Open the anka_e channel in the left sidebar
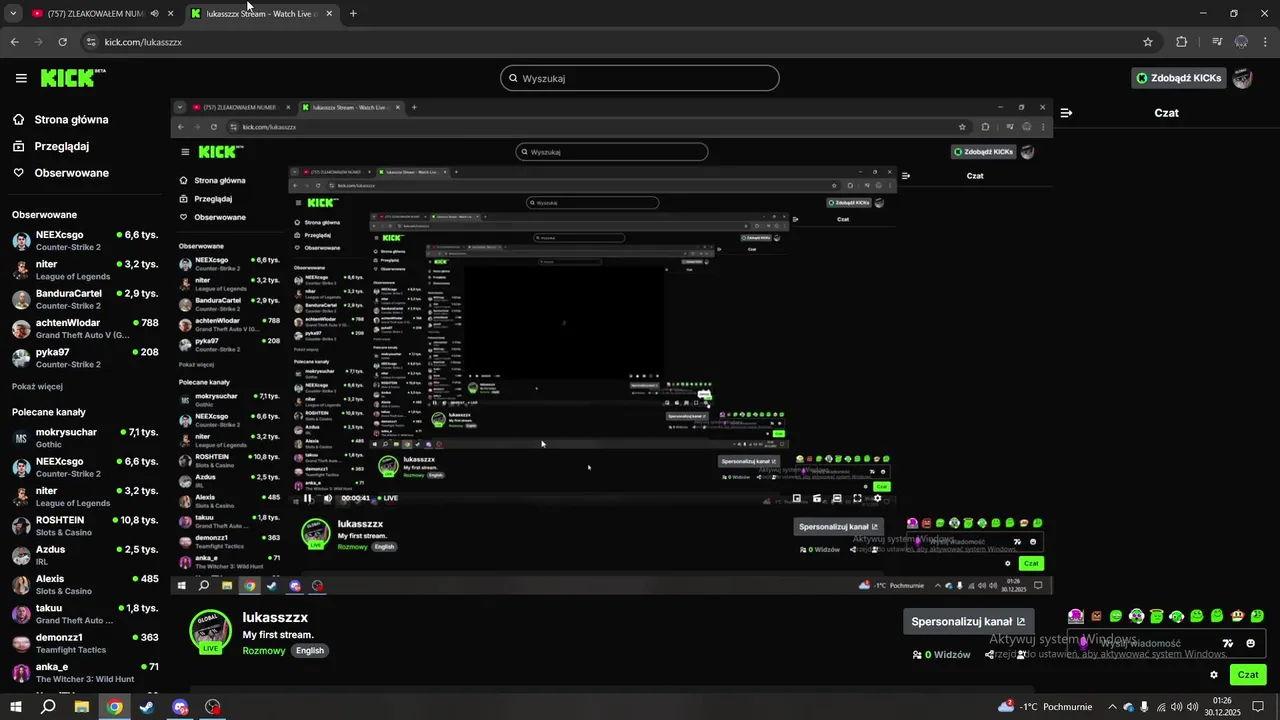Viewport: 1280px width, 720px height. (x=85, y=672)
